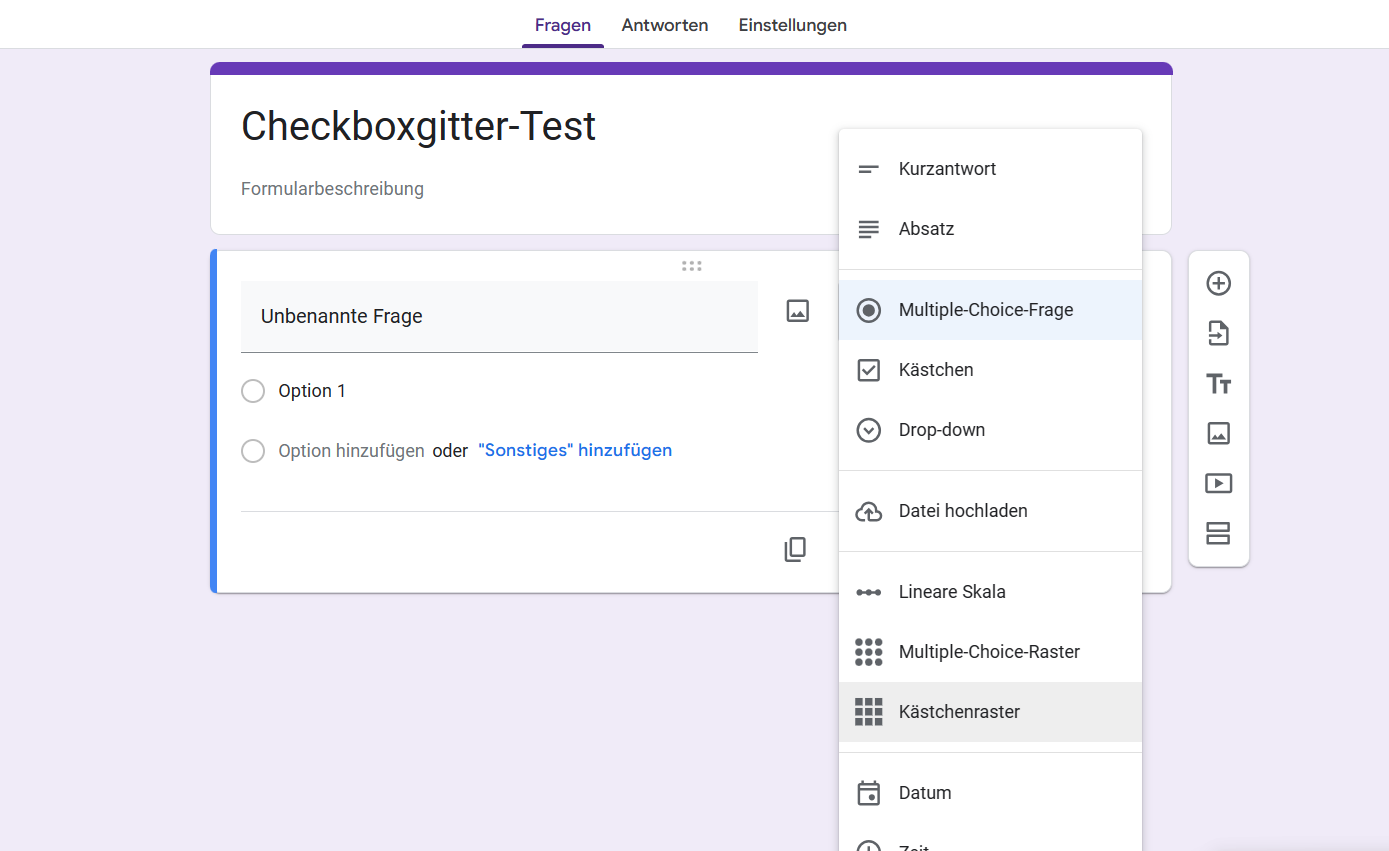
Task: Click the "Sonstiges" hinzufügen link
Action: (x=575, y=450)
